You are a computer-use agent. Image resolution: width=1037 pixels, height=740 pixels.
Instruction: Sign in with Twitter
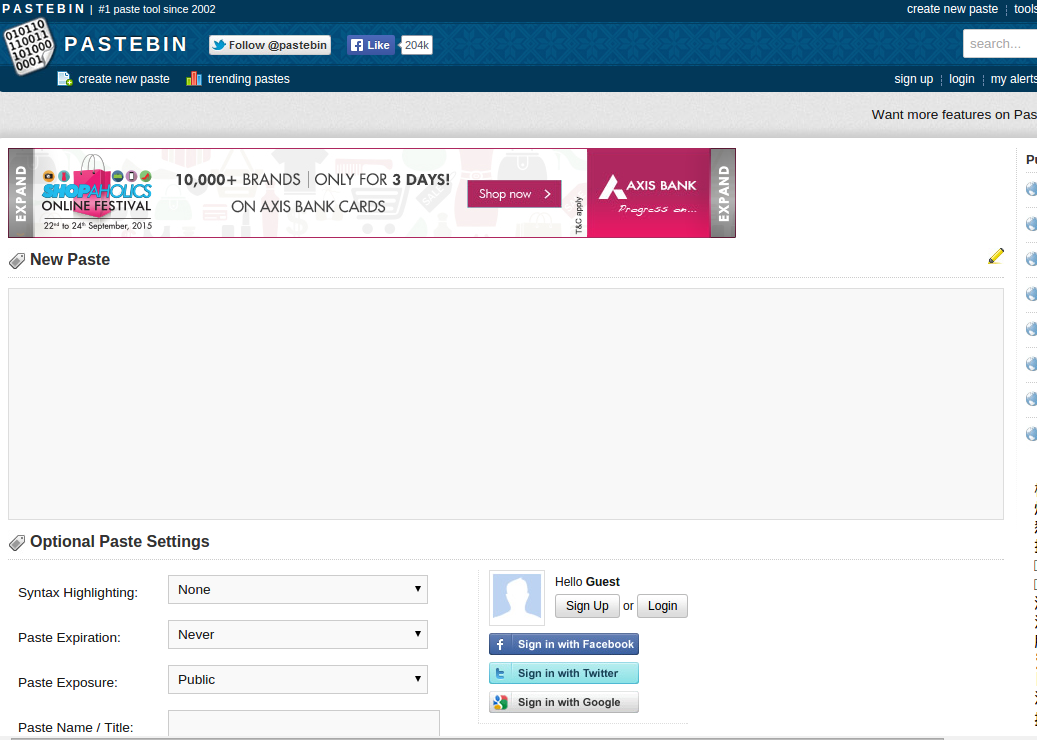pyautogui.click(x=563, y=673)
